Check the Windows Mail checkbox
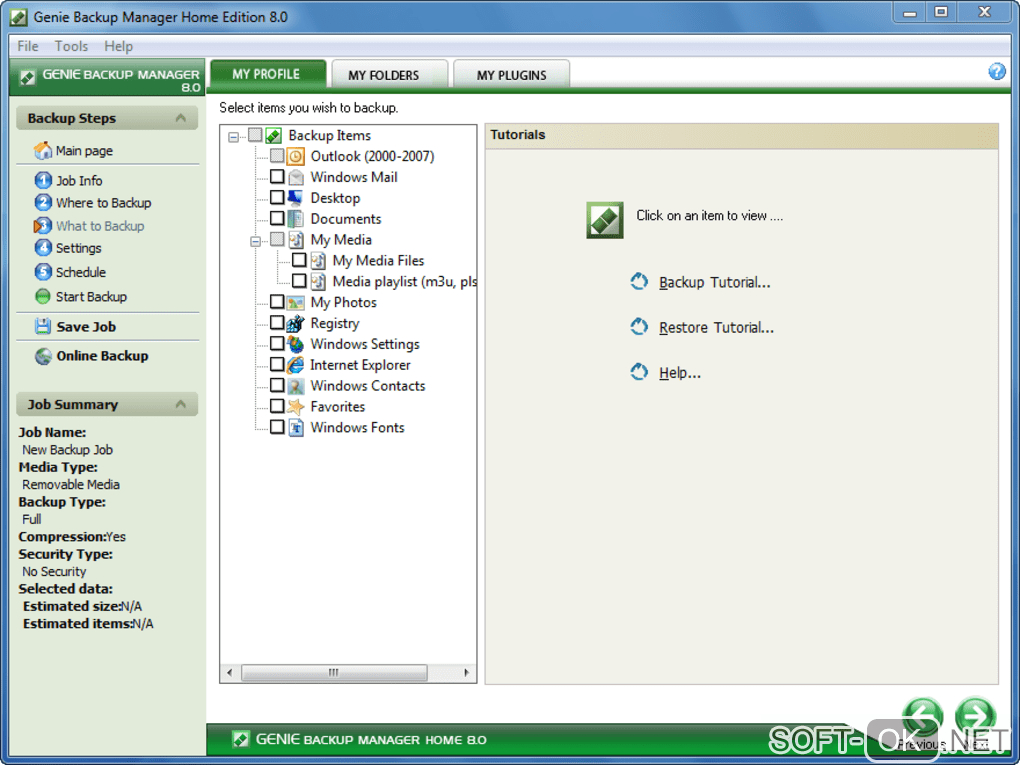The image size is (1020, 765). point(277,176)
